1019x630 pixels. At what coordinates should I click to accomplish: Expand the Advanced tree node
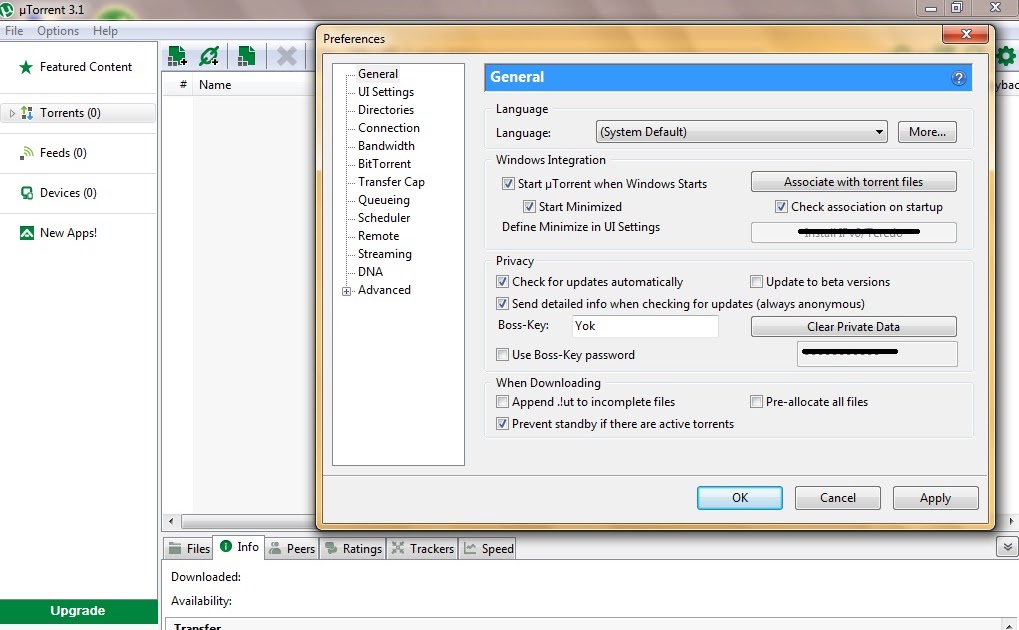click(x=346, y=291)
